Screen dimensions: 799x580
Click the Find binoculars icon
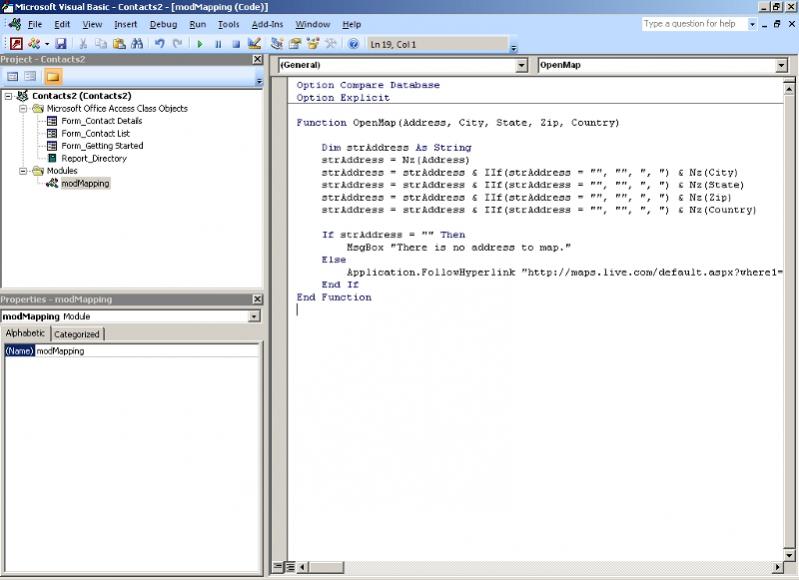(136, 44)
